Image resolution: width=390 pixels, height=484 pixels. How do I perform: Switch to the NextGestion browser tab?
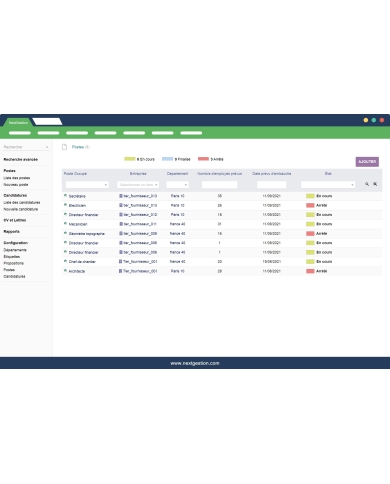coord(18,122)
